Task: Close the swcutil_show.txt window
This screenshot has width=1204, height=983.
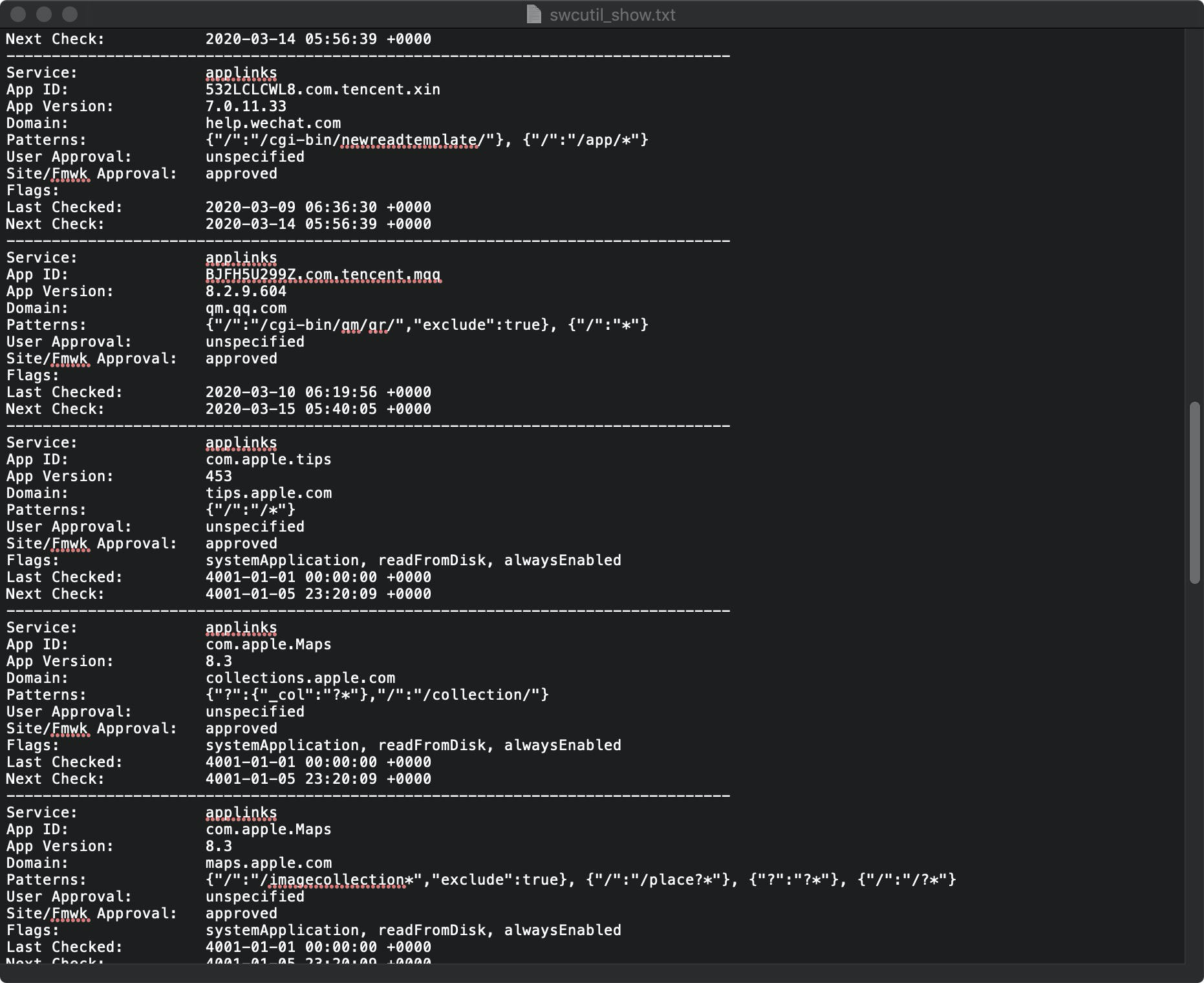Action: (x=19, y=14)
